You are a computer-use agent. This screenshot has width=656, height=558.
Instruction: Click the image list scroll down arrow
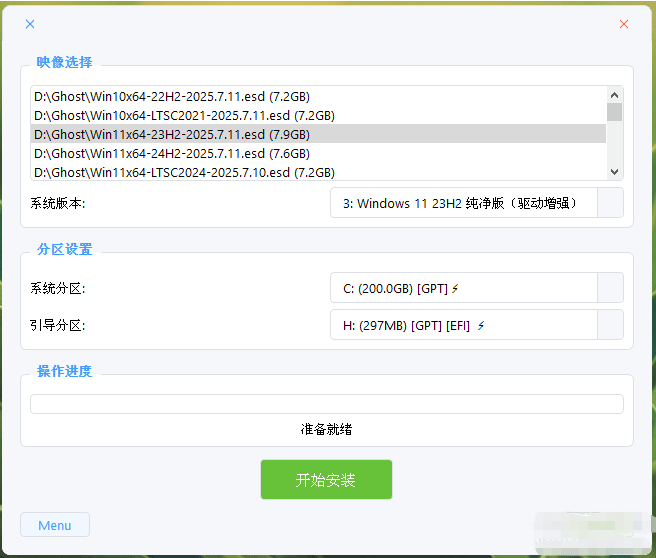click(x=614, y=171)
